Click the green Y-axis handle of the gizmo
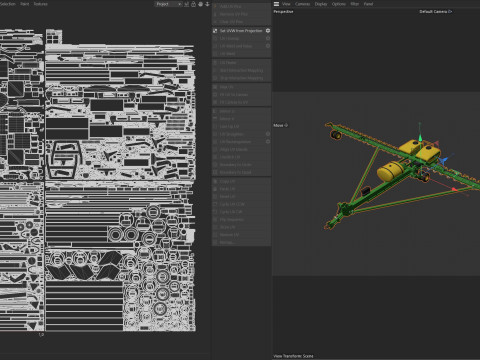 click(x=420, y=137)
